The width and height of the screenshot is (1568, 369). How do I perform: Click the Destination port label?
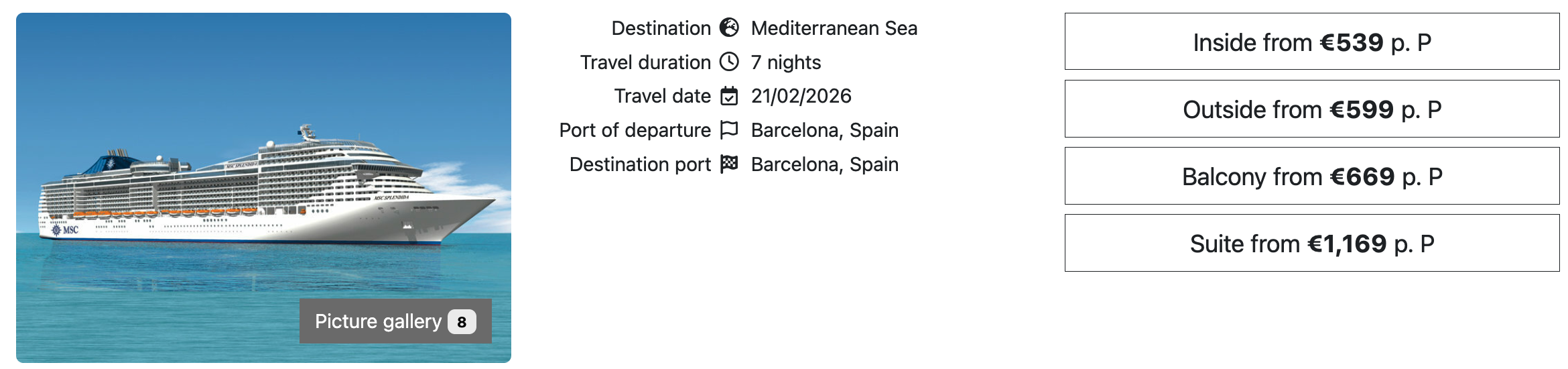(x=640, y=164)
